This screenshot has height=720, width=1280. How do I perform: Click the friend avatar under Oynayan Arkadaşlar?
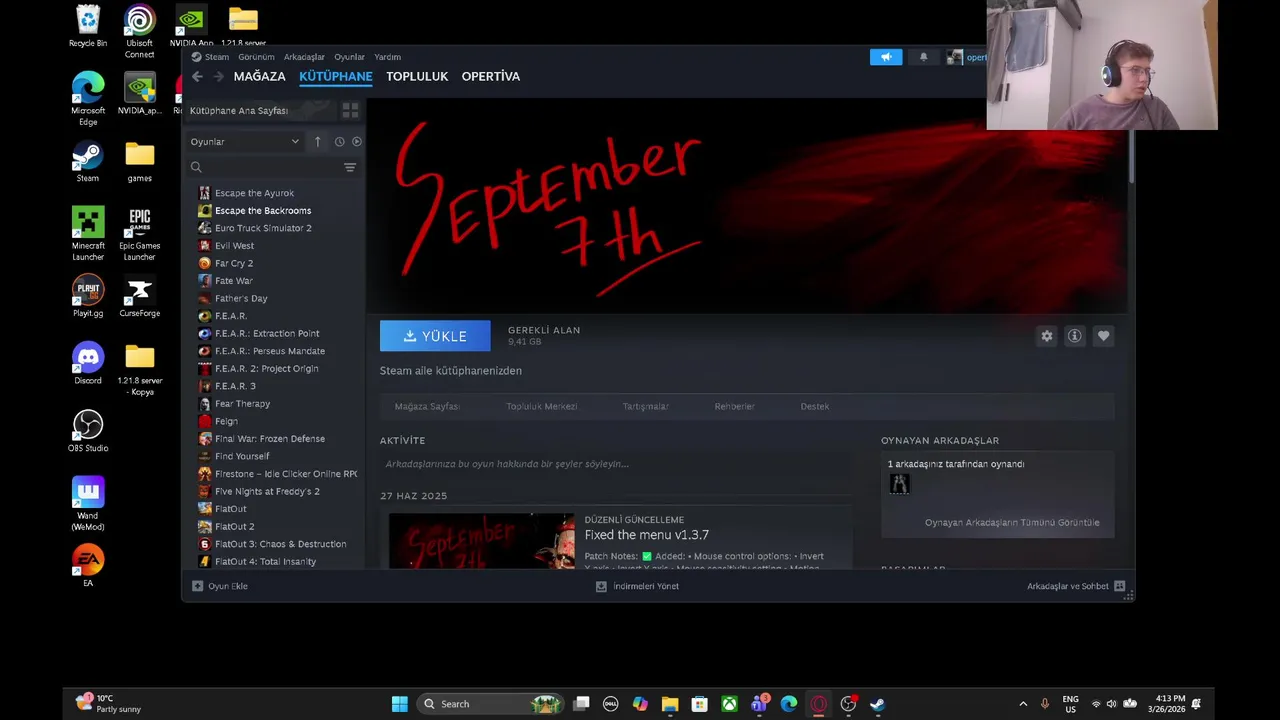[899, 484]
